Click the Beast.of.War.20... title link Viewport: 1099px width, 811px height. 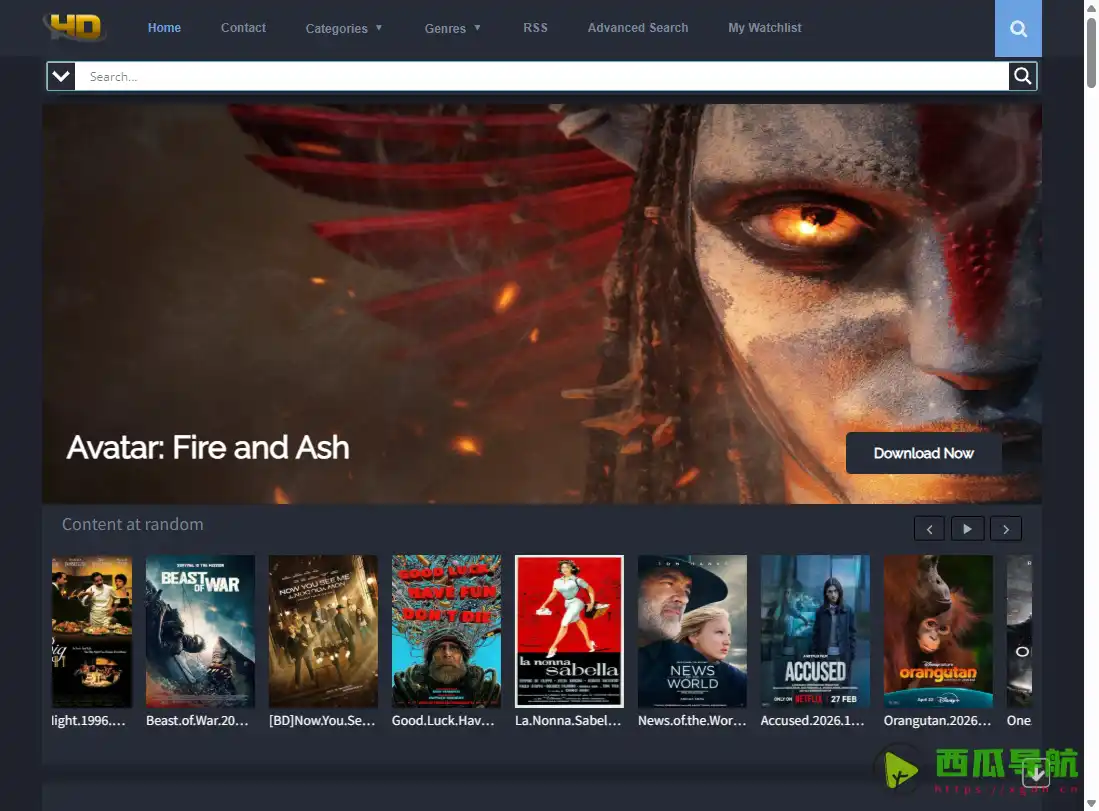[x=197, y=721]
